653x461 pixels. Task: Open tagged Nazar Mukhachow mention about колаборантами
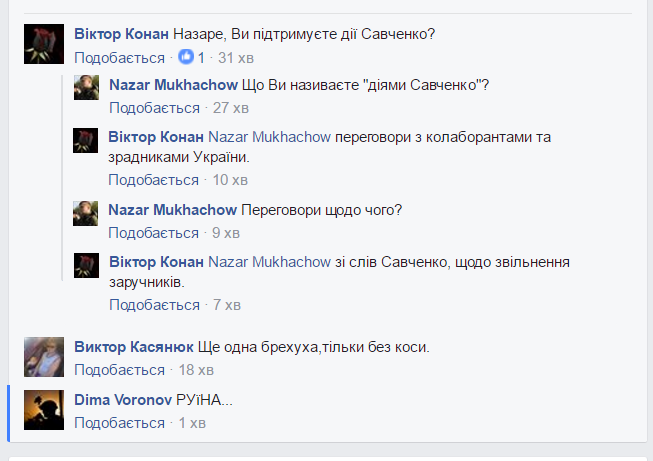pos(269,136)
